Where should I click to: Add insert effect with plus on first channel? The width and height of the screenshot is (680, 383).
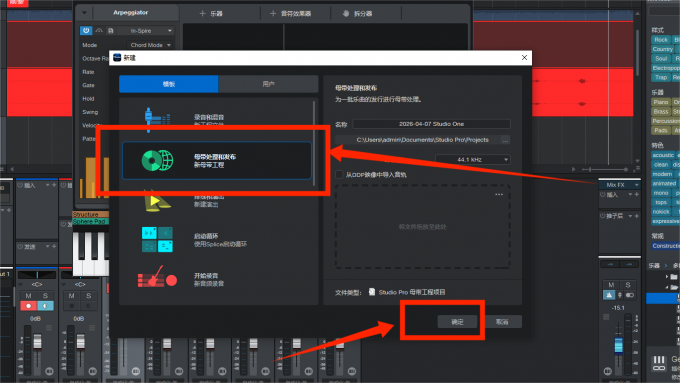pos(54,185)
